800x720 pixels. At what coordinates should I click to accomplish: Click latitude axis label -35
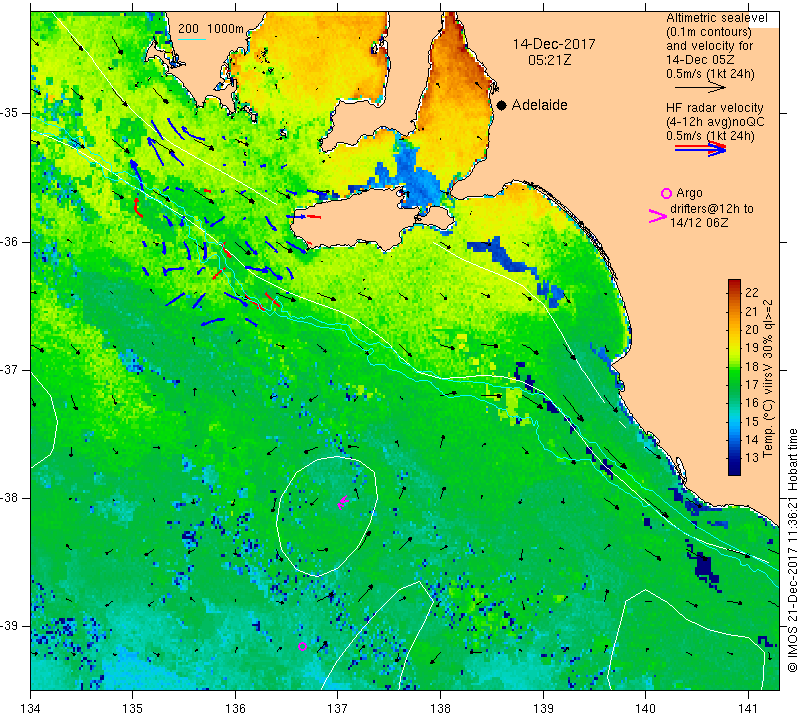[x=10, y=113]
